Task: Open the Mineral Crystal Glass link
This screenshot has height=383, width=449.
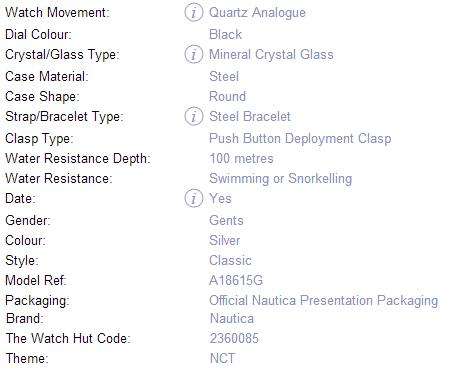Action: (x=271, y=55)
